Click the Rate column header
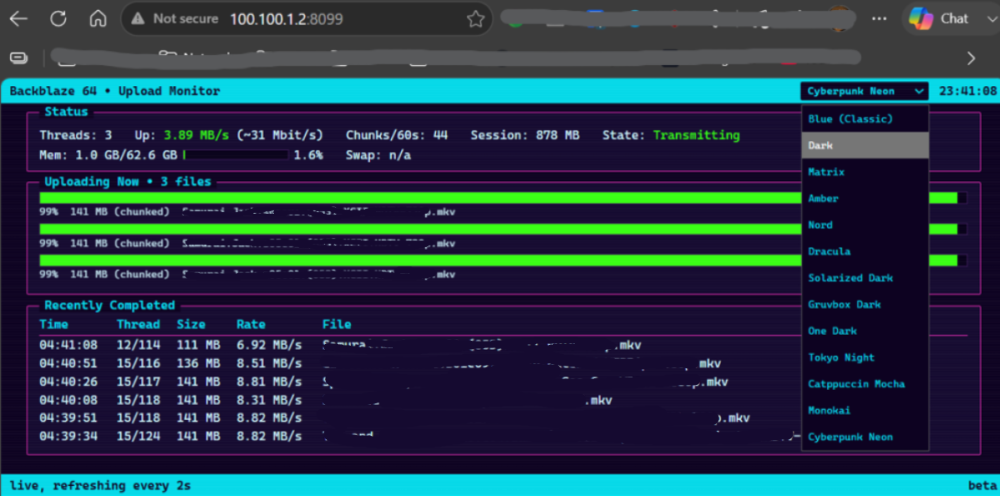The image size is (1000, 496). [x=251, y=325]
